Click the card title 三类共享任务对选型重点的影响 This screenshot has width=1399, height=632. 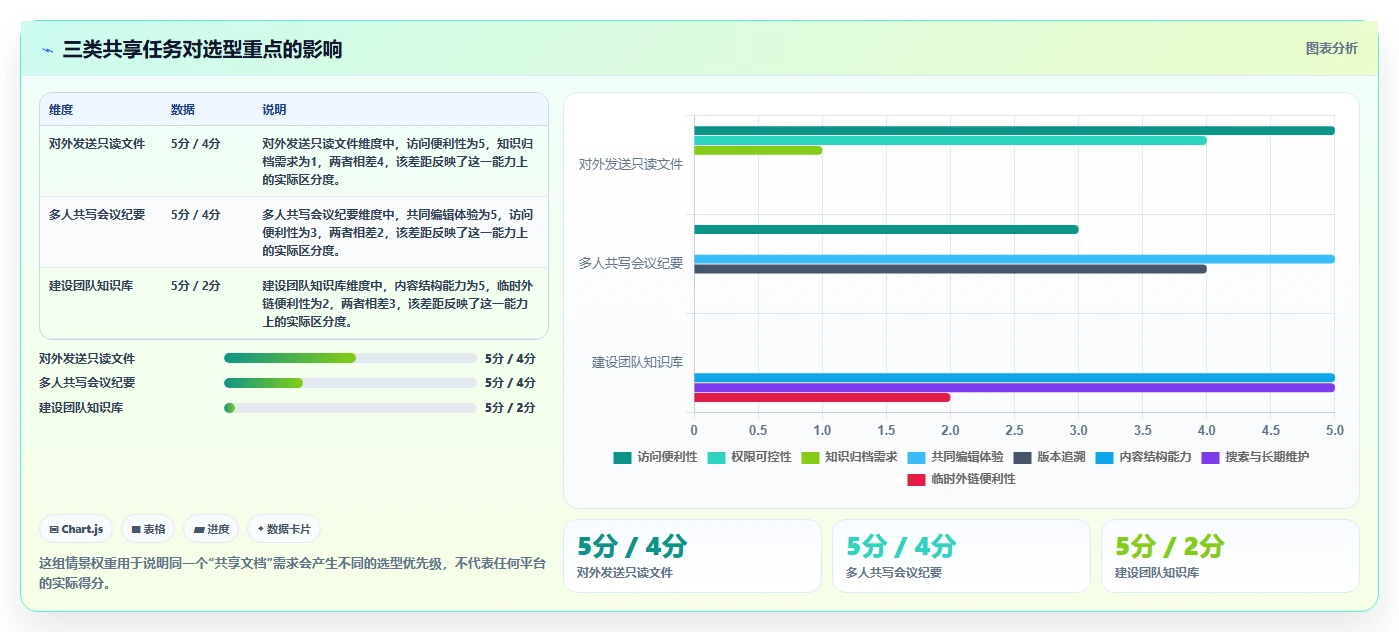[202, 50]
